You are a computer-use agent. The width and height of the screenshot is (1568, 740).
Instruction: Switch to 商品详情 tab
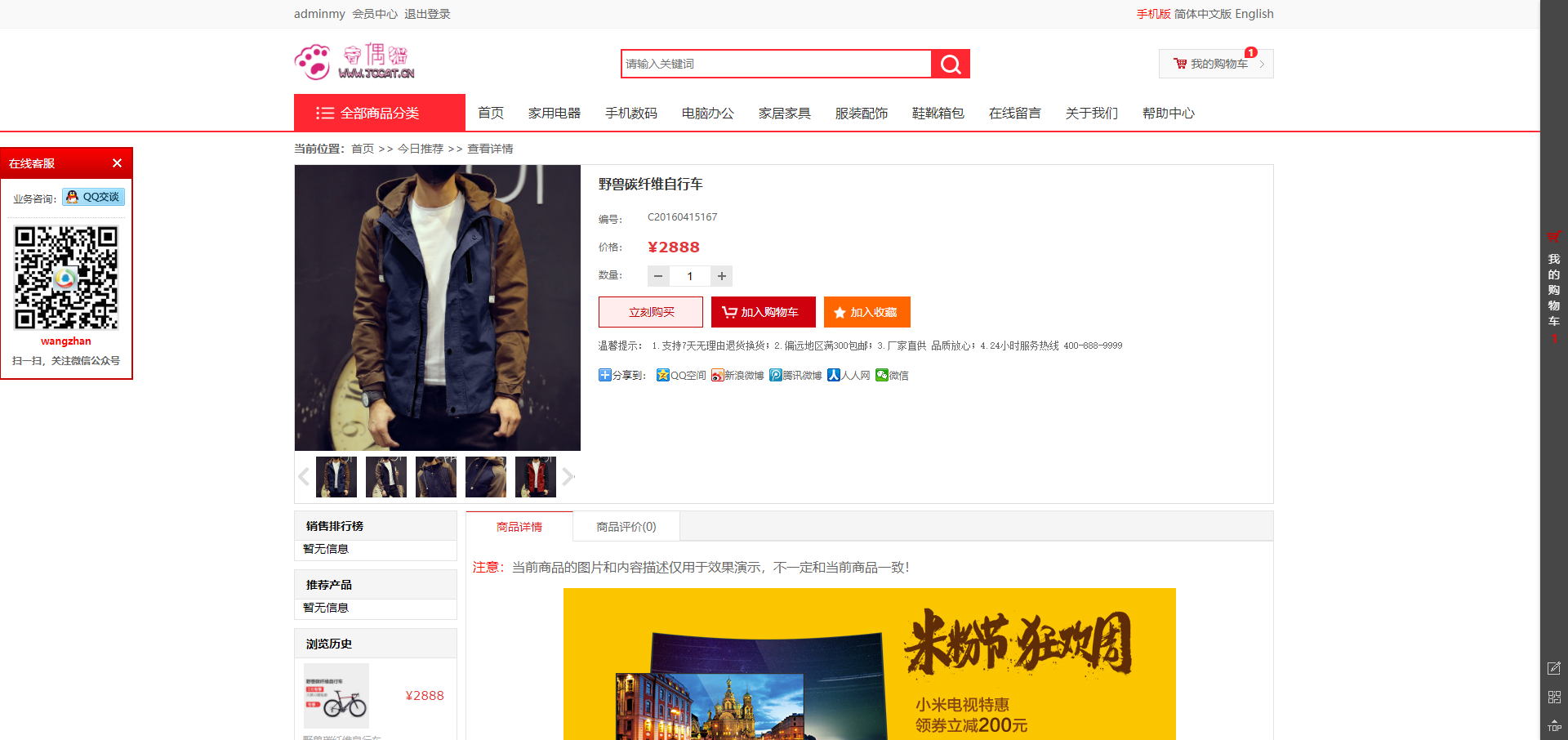click(x=519, y=527)
